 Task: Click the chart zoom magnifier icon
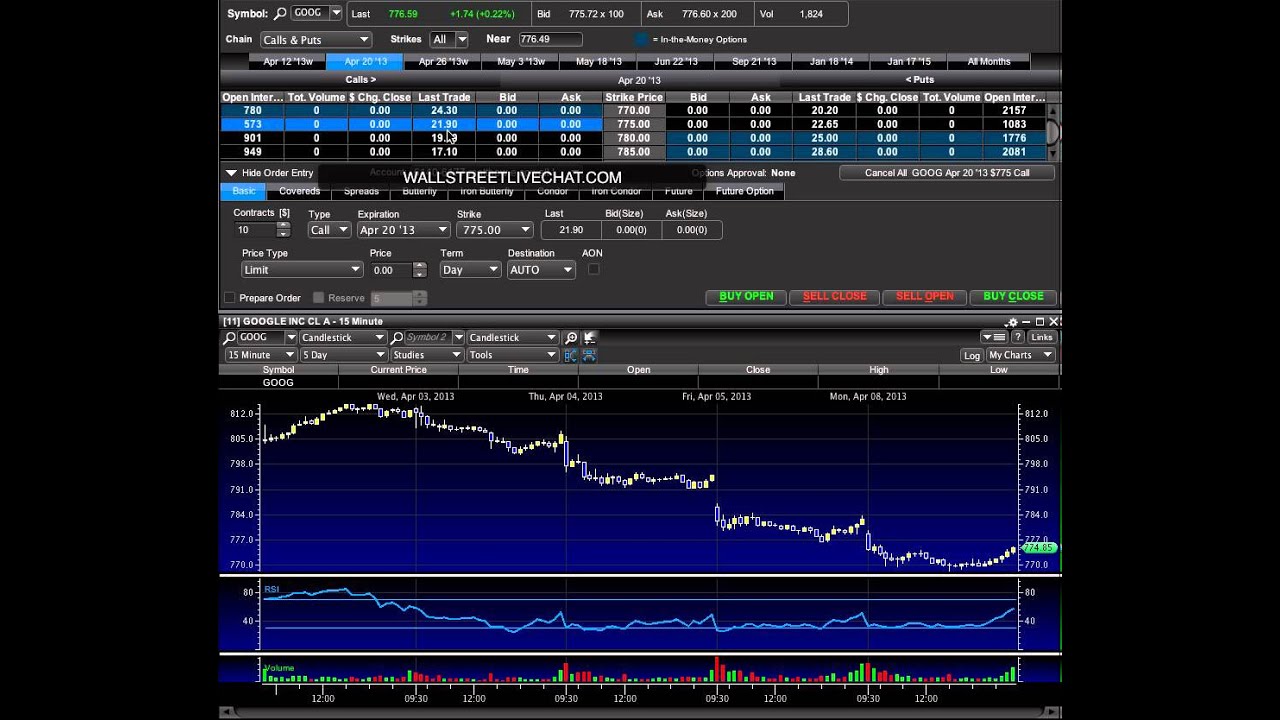571,338
